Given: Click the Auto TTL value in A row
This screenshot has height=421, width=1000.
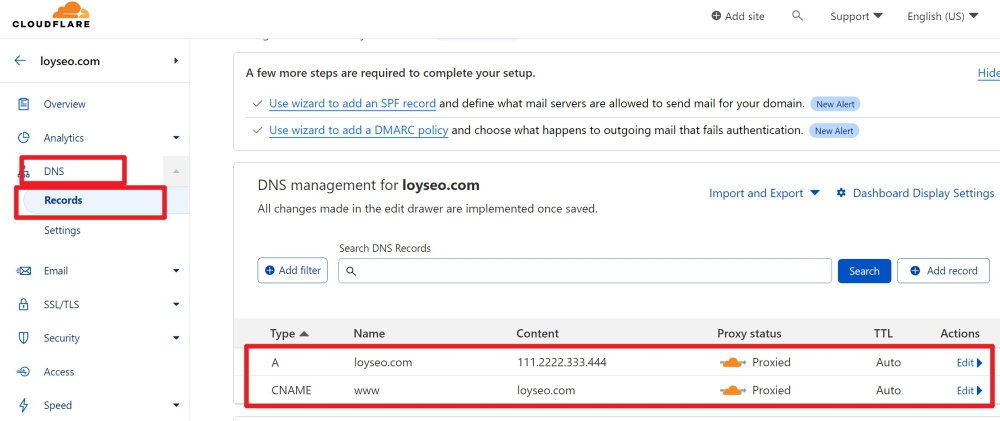Looking at the screenshot, I should pos(888,363).
